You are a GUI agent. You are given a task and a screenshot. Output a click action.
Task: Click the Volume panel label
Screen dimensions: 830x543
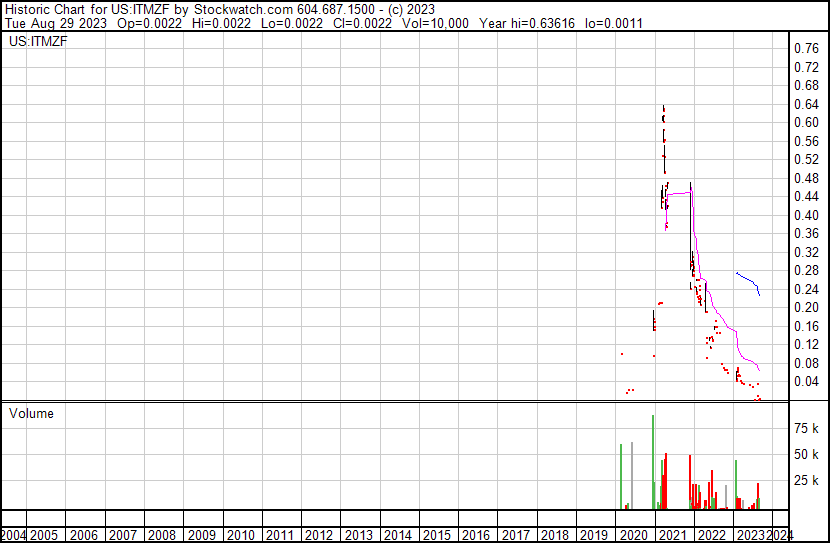point(31,413)
